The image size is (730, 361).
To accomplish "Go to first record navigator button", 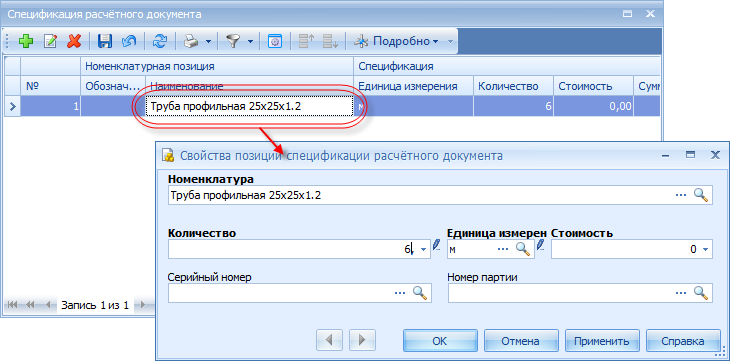I will tap(13, 305).
